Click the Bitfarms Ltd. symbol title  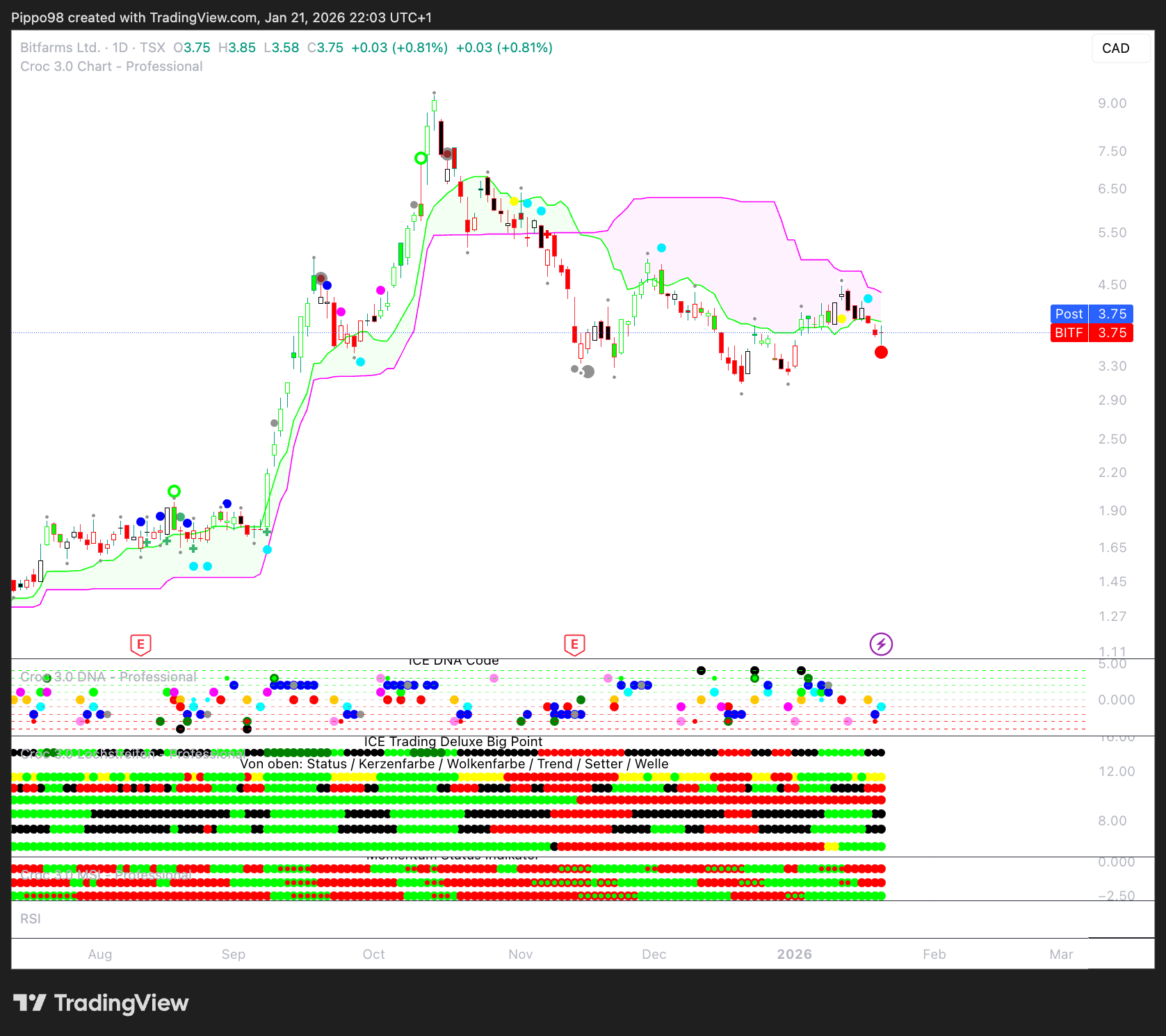(x=60, y=48)
